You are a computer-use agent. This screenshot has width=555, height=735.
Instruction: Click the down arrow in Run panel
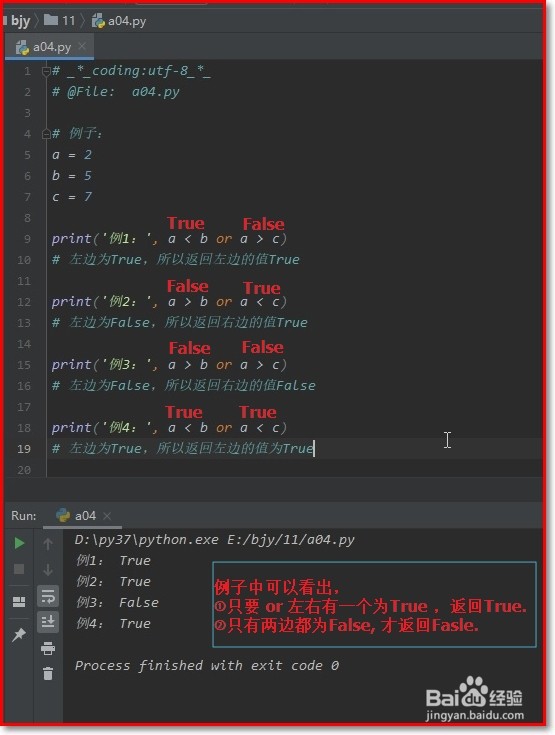click(x=48, y=570)
